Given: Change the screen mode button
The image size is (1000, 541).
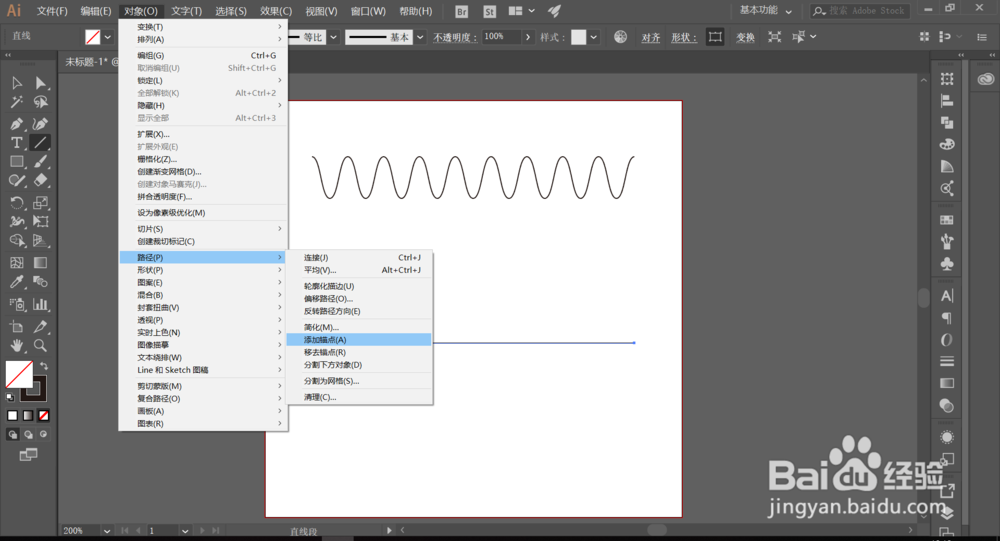Looking at the screenshot, I should 28,455.
